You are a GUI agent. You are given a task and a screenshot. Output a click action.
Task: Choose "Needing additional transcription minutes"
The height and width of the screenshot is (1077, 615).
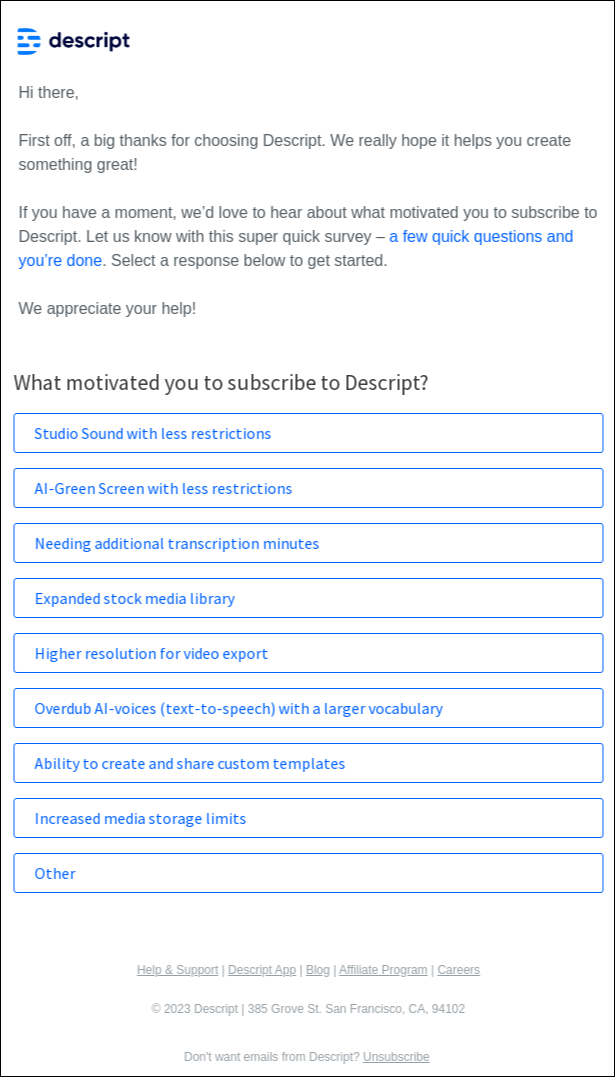pyautogui.click(x=307, y=543)
